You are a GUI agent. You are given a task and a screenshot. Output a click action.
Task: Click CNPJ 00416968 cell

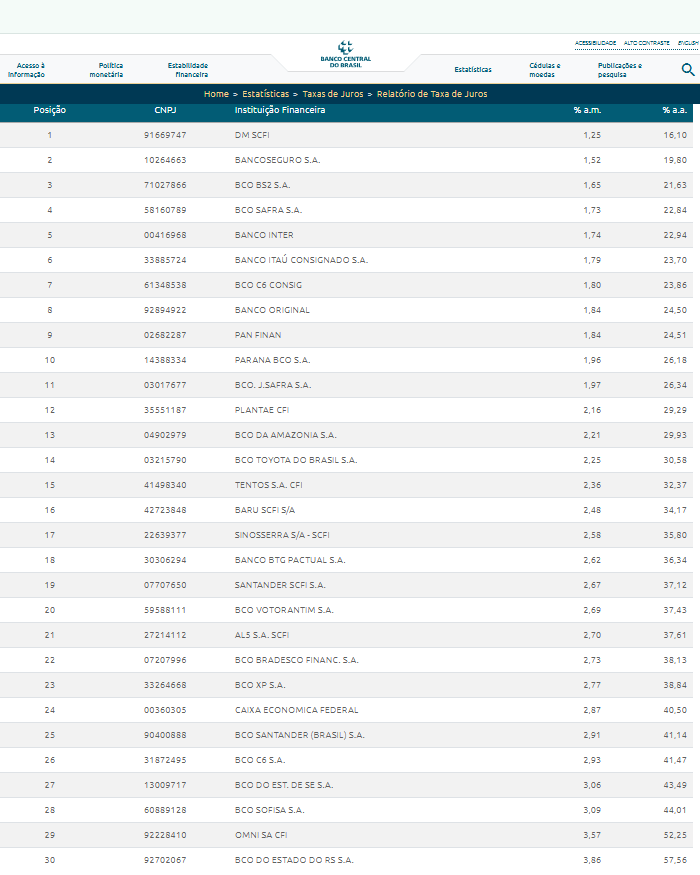point(165,235)
